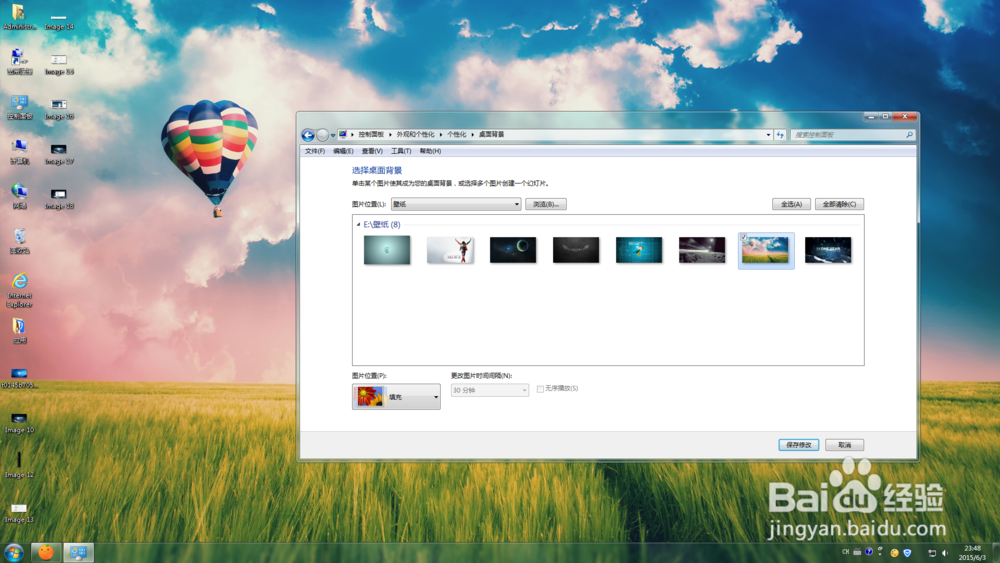1000x563 pixels.
Task: Select the teal grid wallpaper thumbnail
Action: tap(639, 250)
